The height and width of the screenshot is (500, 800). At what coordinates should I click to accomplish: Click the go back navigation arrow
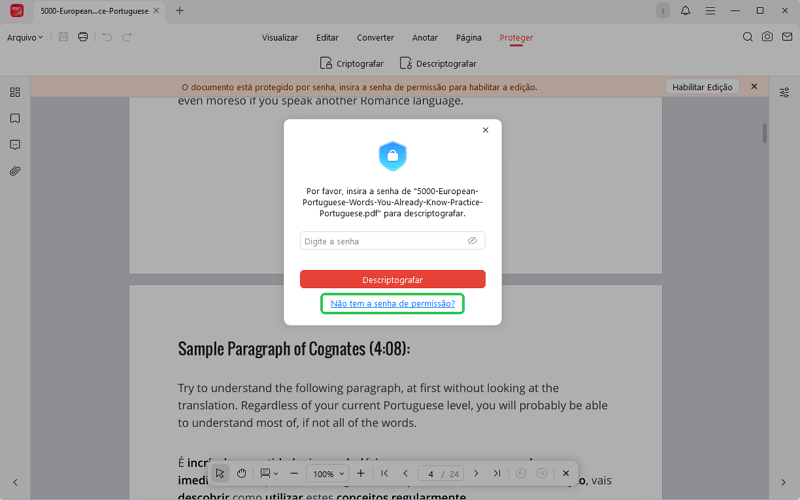520,473
